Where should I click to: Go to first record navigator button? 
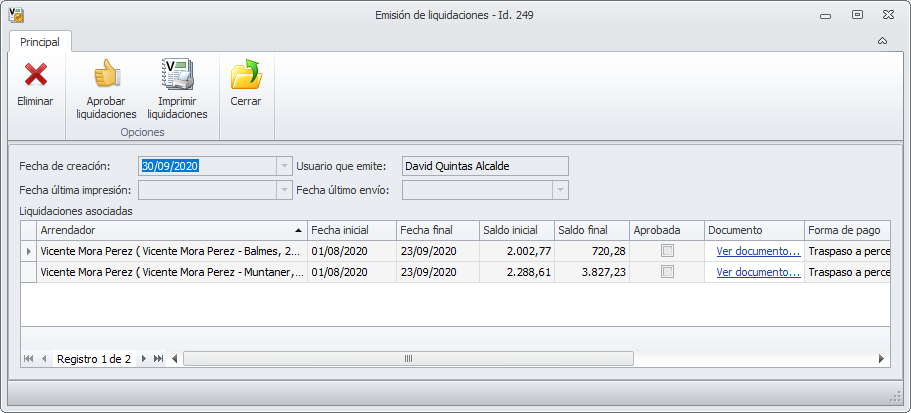[28, 359]
